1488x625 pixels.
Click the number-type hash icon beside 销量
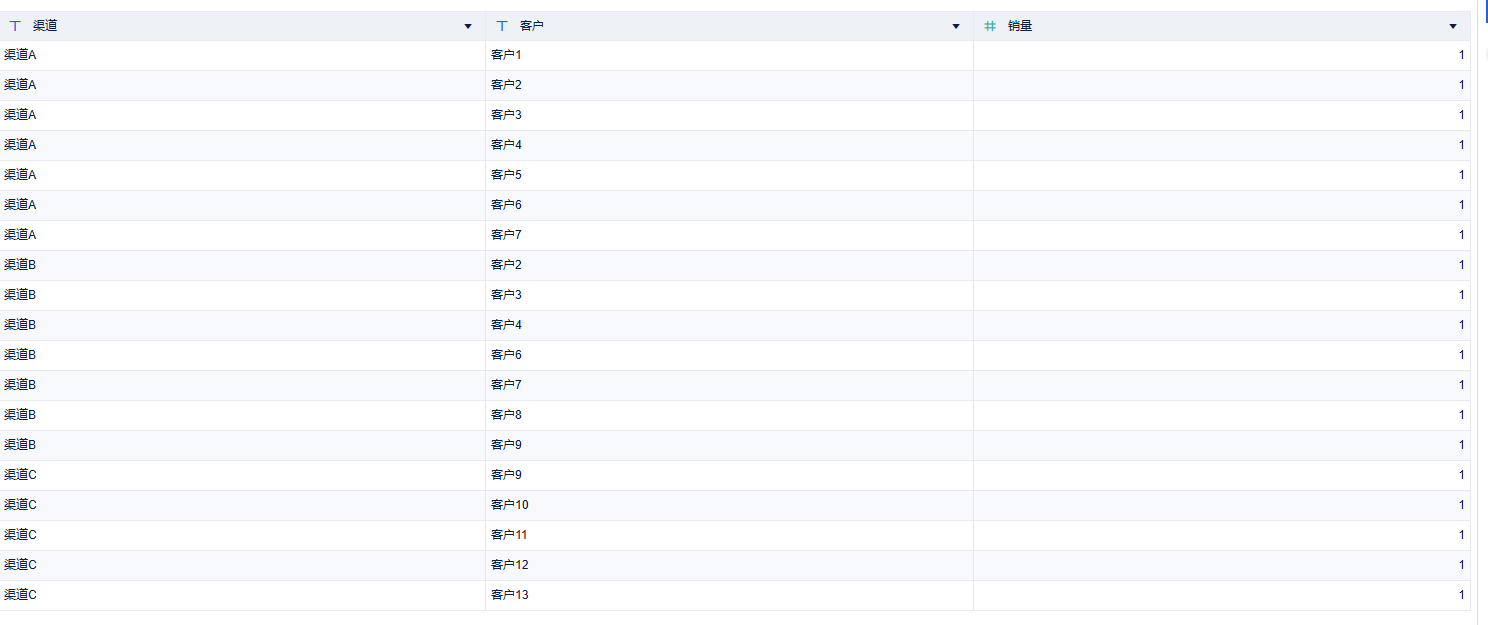click(990, 26)
